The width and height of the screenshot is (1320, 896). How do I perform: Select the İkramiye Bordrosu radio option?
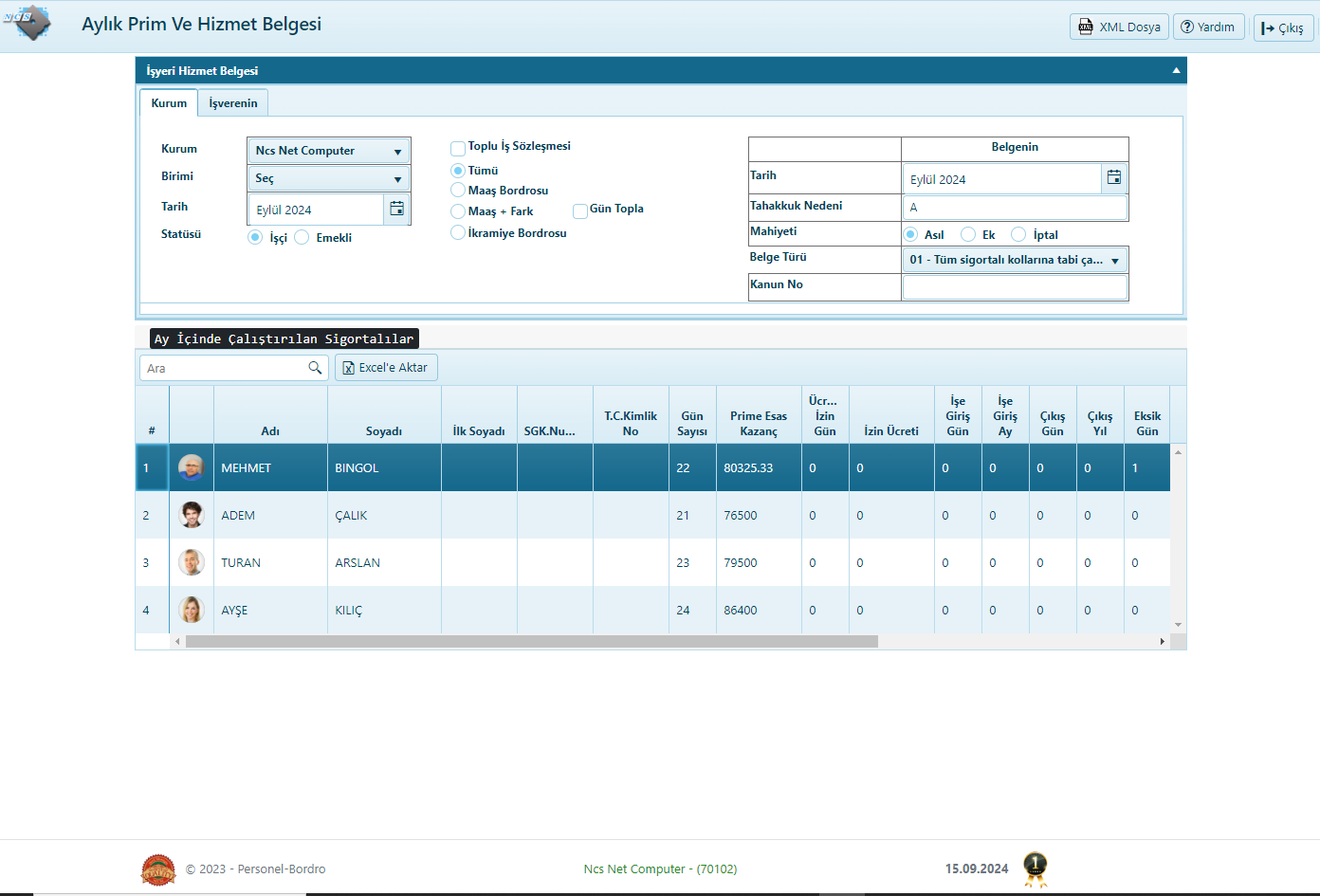pos(458,232)
